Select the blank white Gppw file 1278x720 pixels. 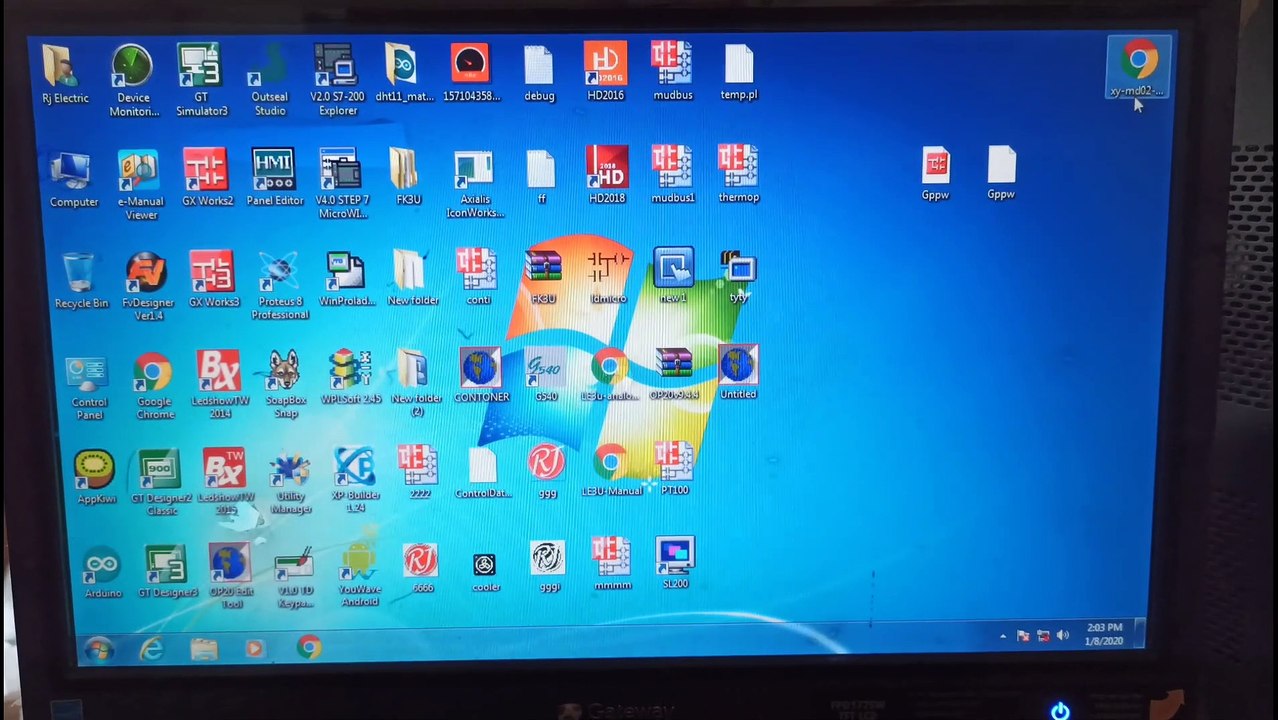click(x=1001, y=173)
